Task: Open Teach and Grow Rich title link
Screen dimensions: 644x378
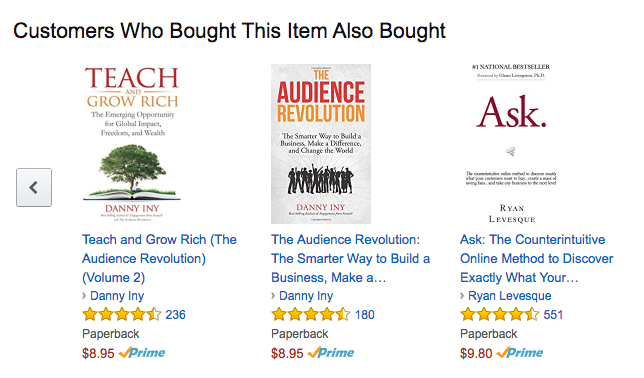Action: point(159,258)
